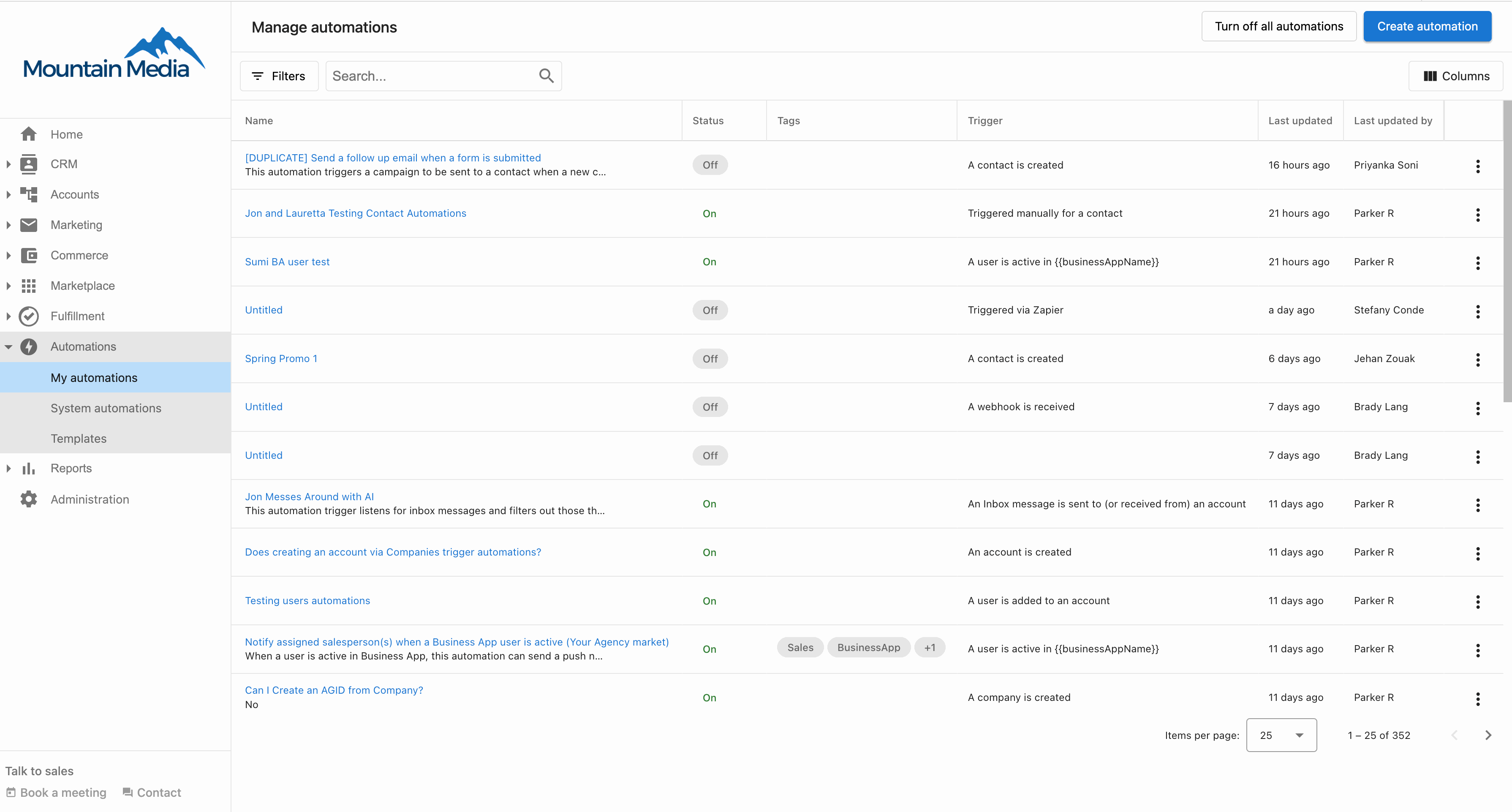Open the Home sidebar icon
The height and width of the screenshot is (812, 1512).
click(28, 134)
